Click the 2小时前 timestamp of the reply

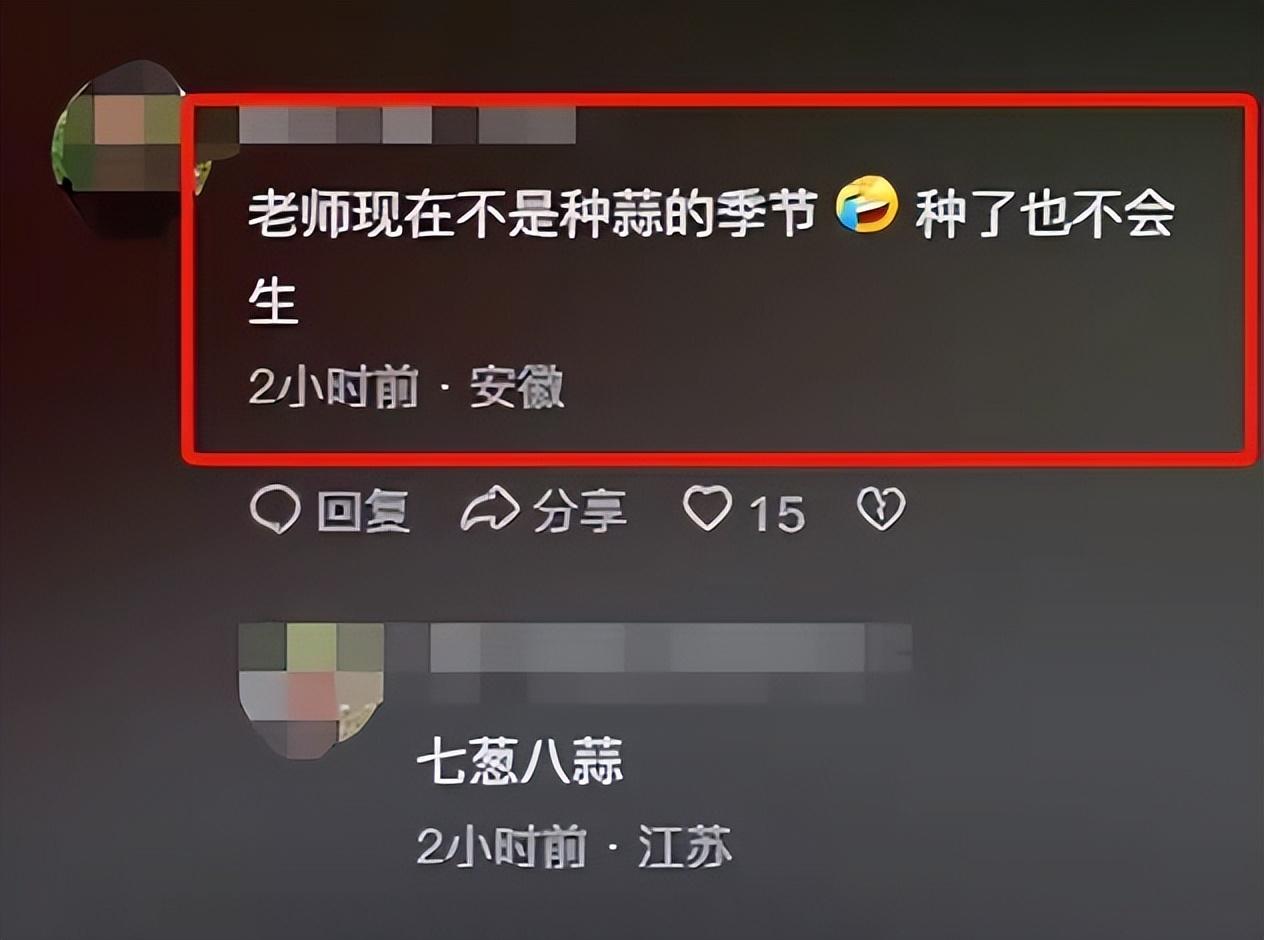501,849
